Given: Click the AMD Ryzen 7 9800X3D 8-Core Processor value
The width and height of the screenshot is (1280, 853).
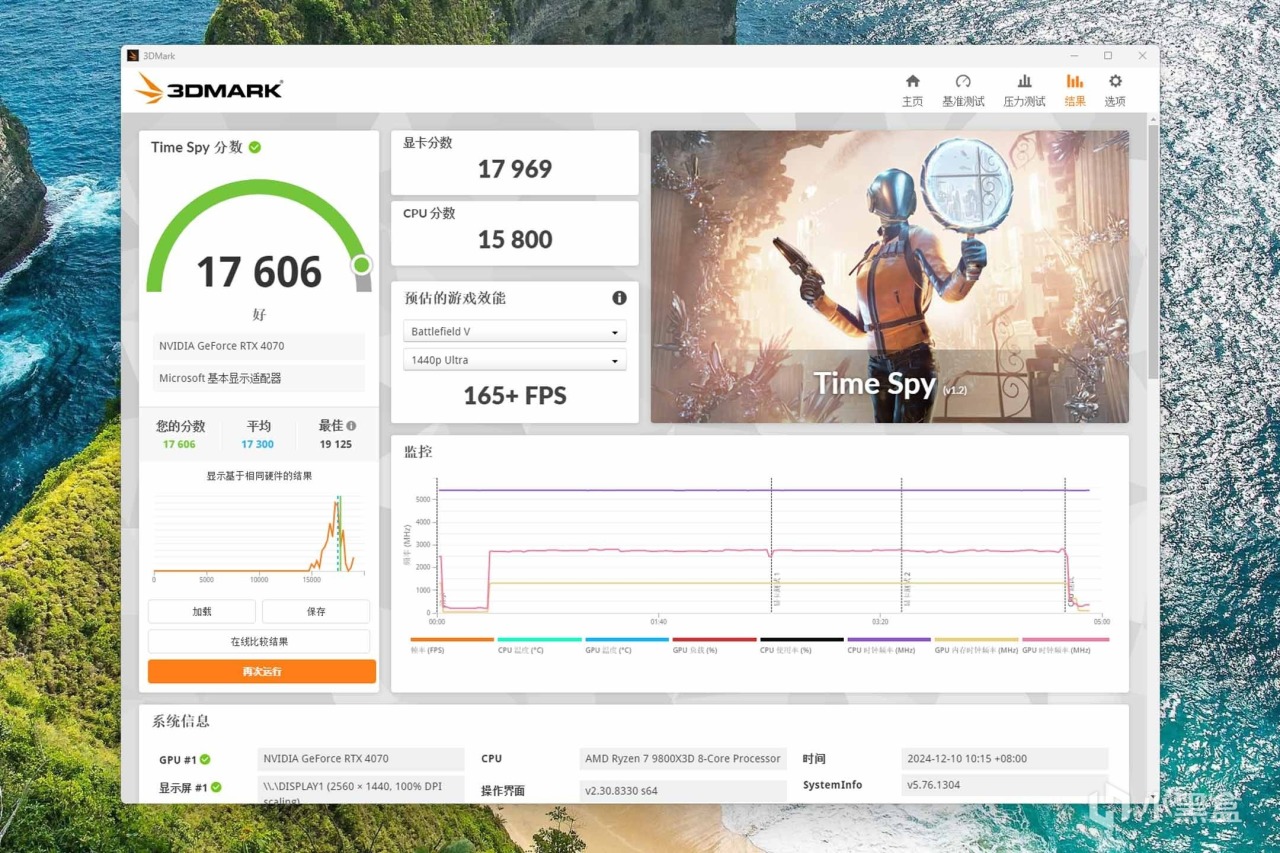Looking at the screenshot, I should tap(683, 759).
